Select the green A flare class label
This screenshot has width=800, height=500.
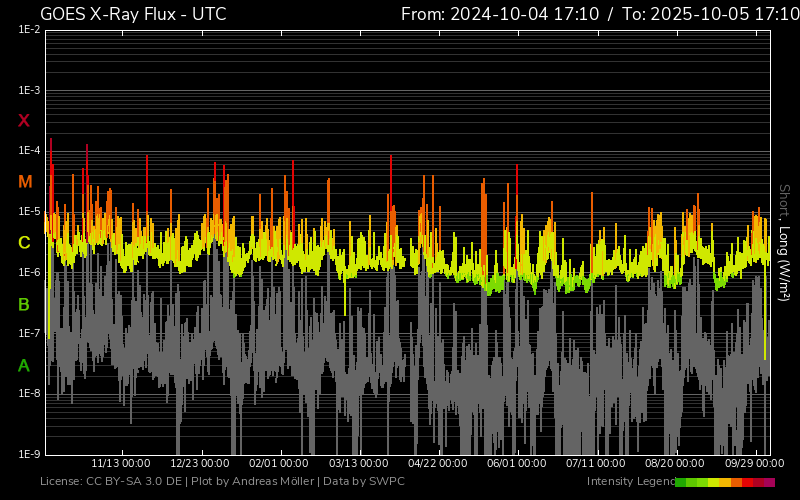(24, 366)
